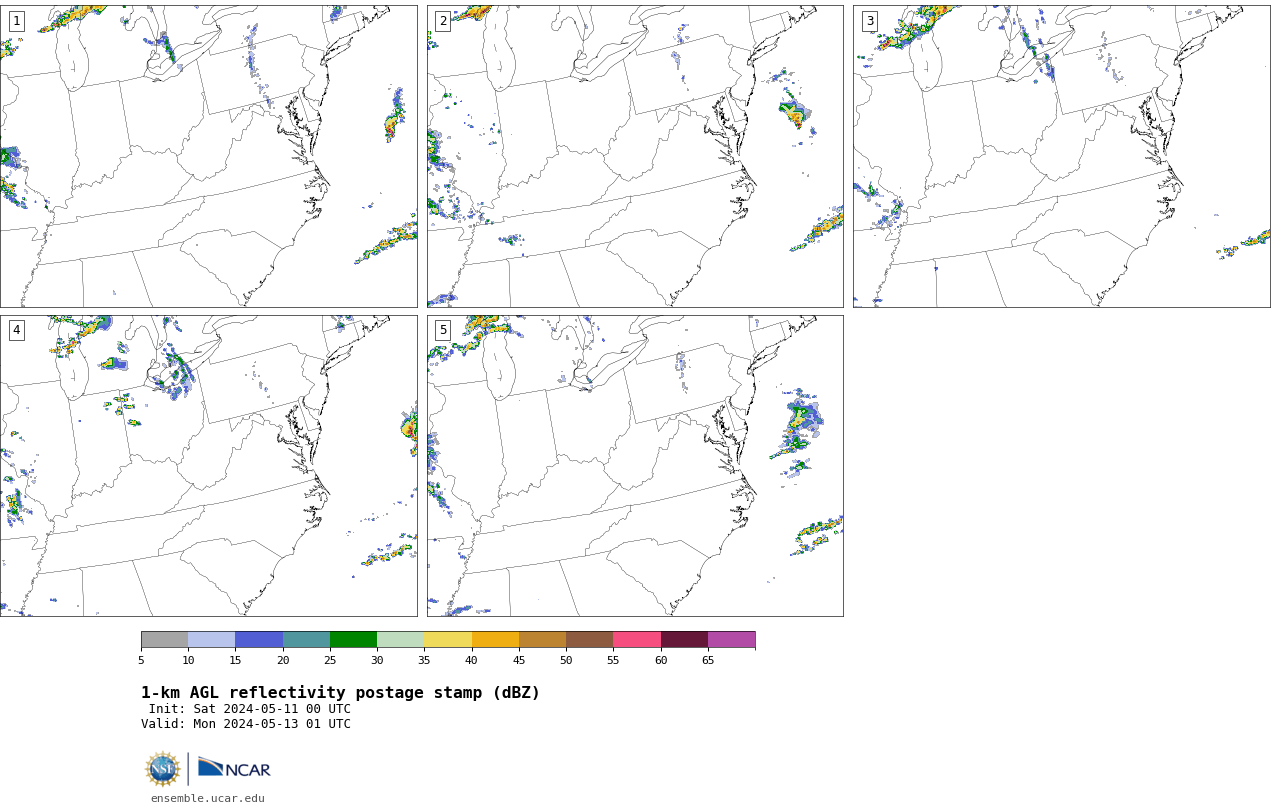The image size is (1280, 809).
Task: Click the 20 tick label on colorbar
Action: (x=283, y=660)
